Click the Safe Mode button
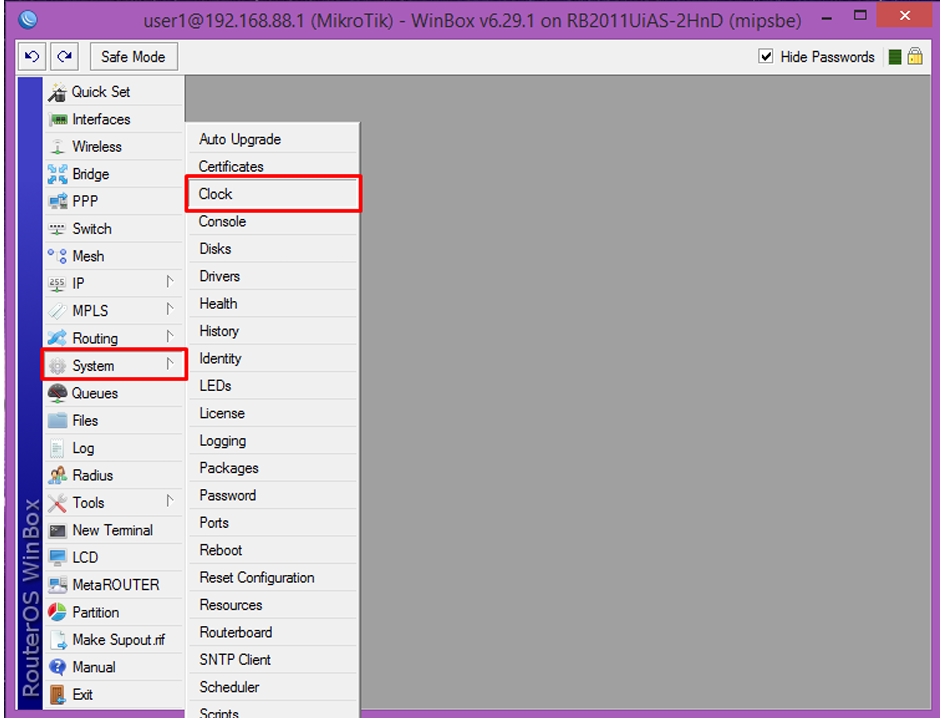 (133, 57)
